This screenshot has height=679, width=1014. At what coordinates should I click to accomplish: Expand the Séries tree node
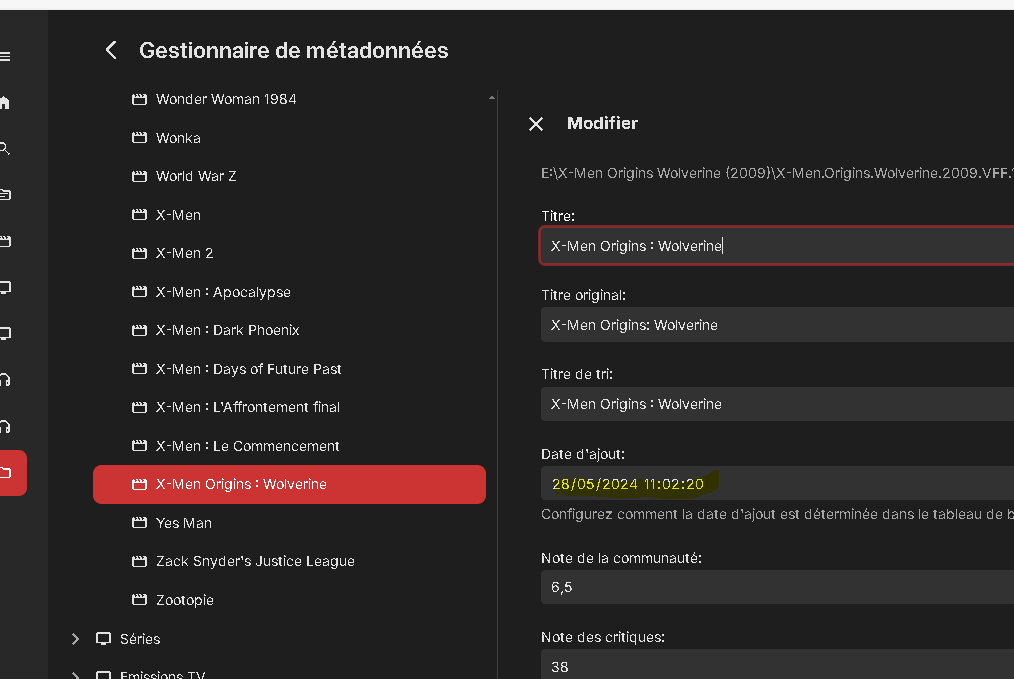click(x=75, y=638)
